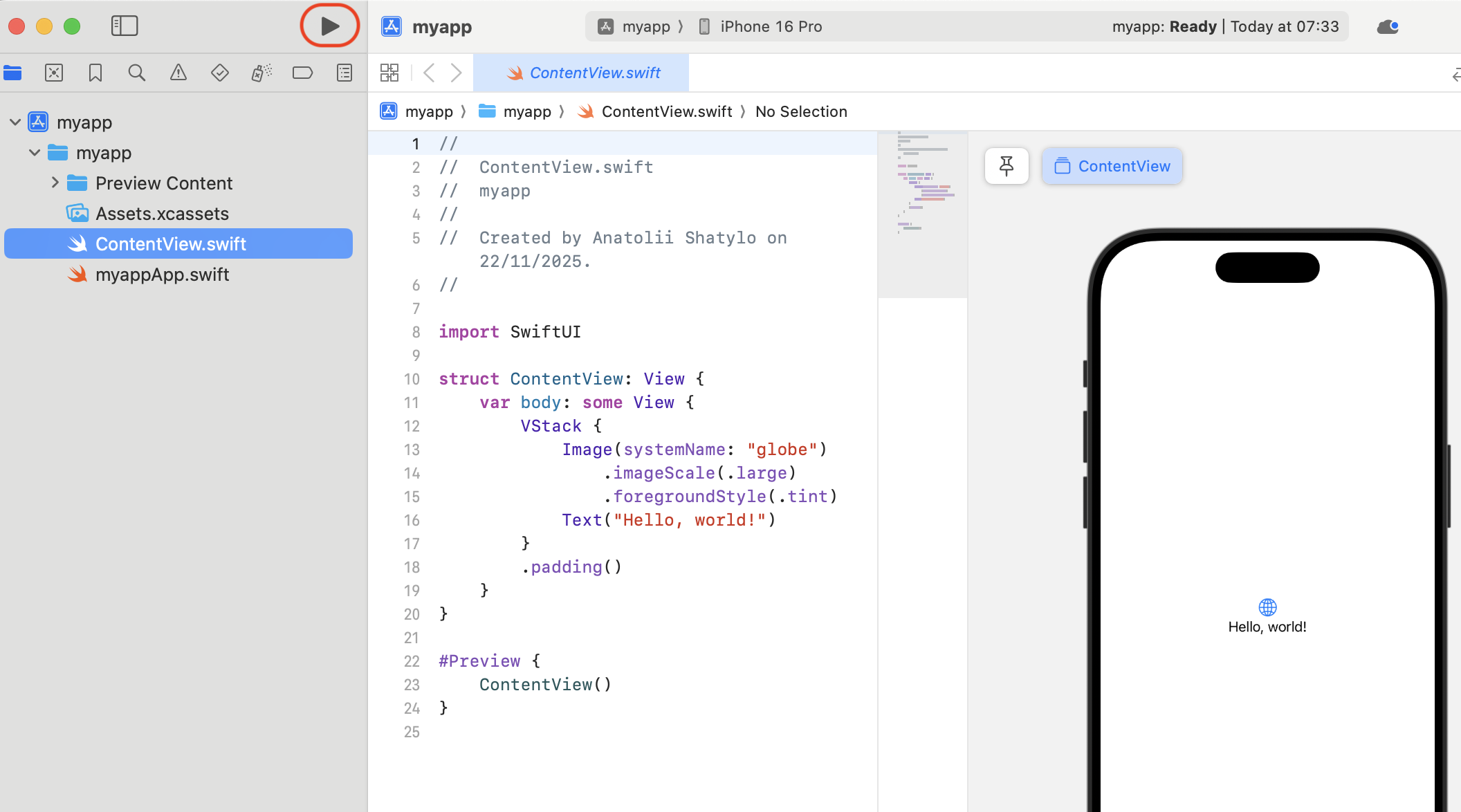The width and height of the screenshot is (1461, 812).
Task: Open the report navigator icon
Action: point(344,73)
